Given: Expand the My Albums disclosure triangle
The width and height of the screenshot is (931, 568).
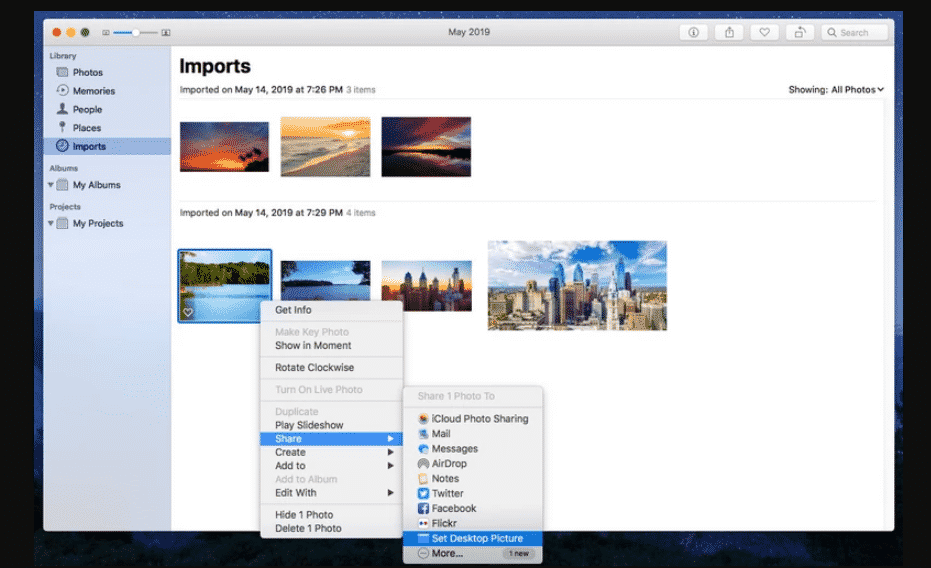Looking at the screenshot, I should click(51, 185).
